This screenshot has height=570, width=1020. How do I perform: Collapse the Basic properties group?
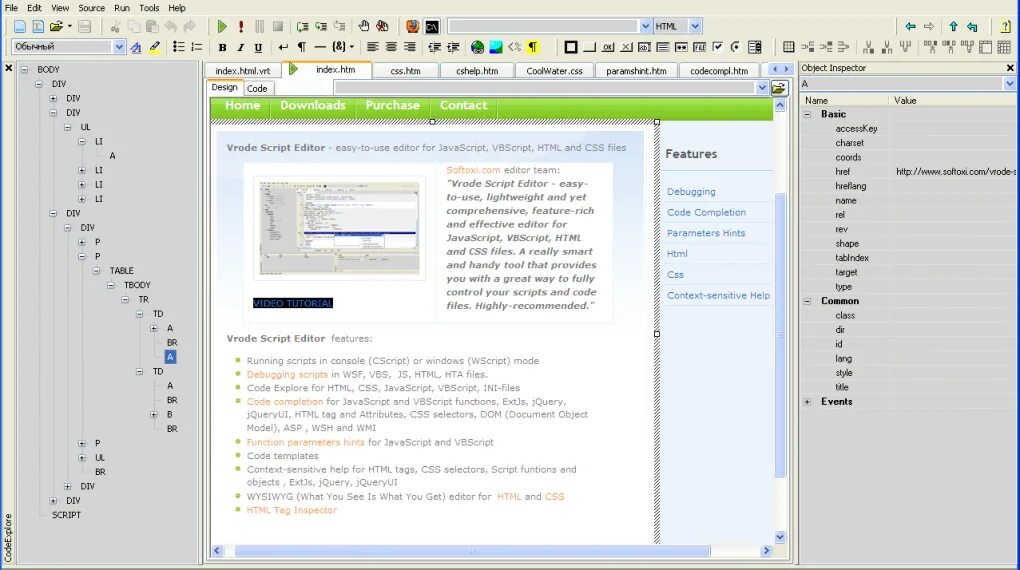click(807, 114)
